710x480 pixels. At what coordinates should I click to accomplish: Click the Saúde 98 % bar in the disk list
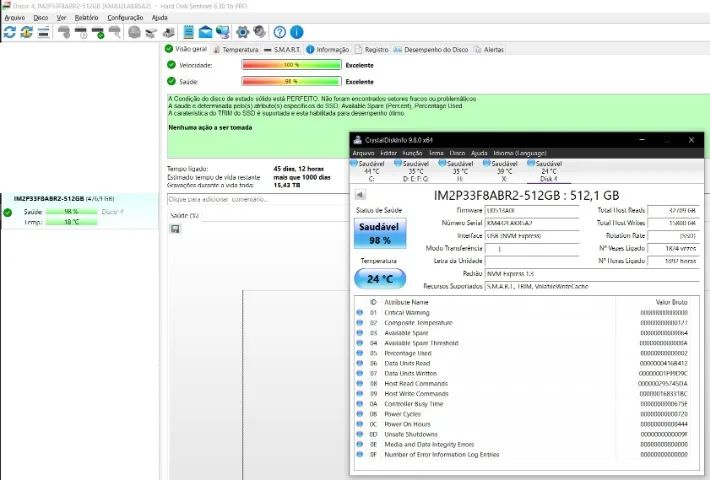[x=71, y=211]
